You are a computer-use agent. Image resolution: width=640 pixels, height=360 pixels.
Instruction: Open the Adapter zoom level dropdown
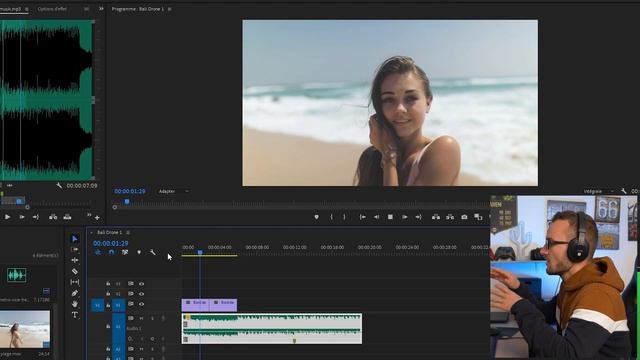tap(173, 191)
